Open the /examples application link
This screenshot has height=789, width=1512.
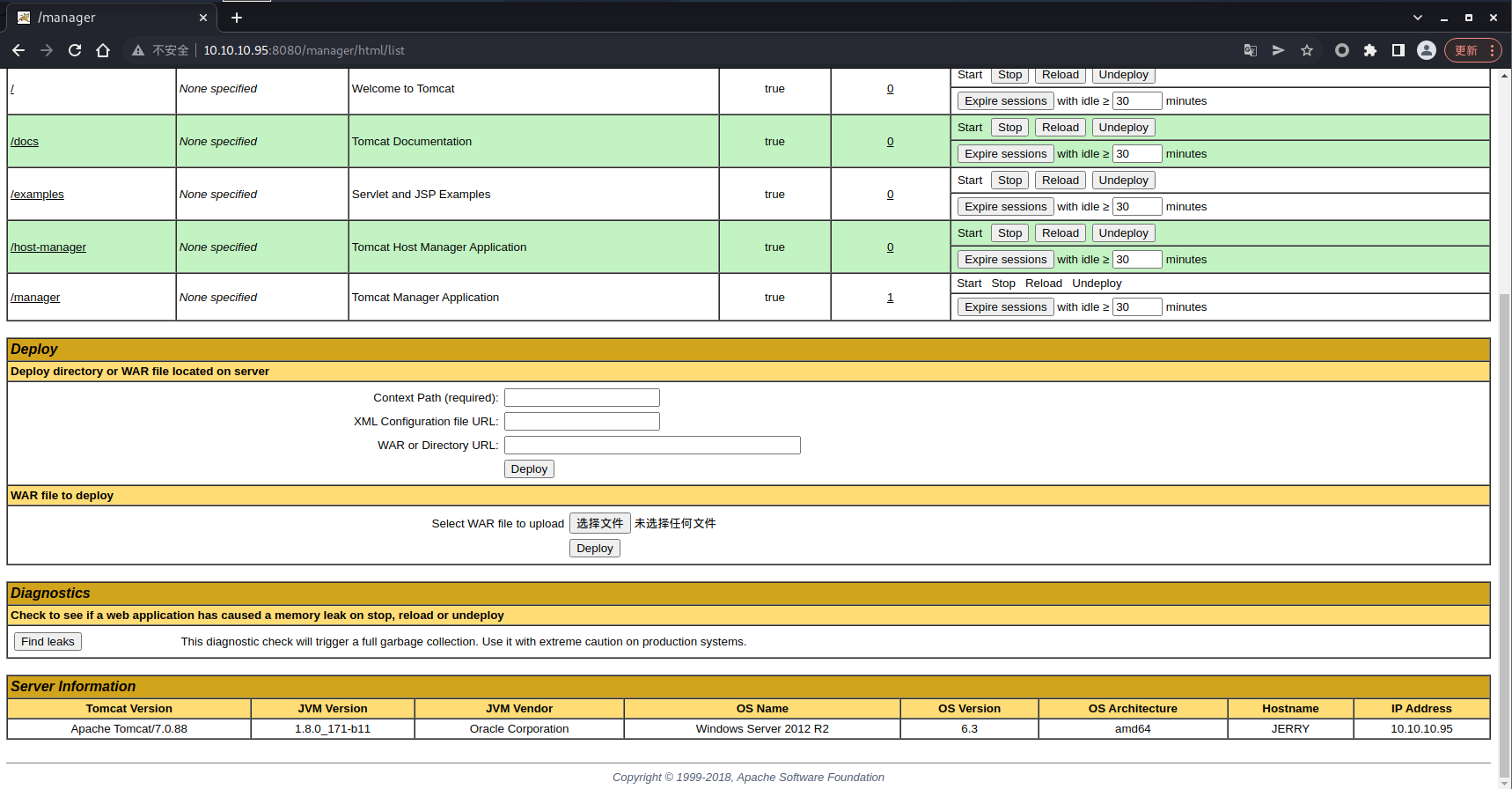click(37, 195)
